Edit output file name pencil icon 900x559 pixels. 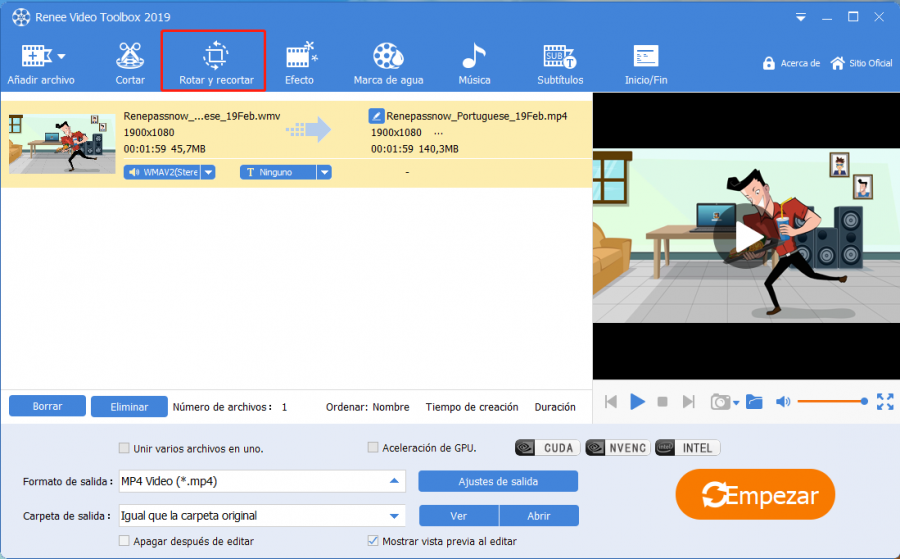click(376, 116)
